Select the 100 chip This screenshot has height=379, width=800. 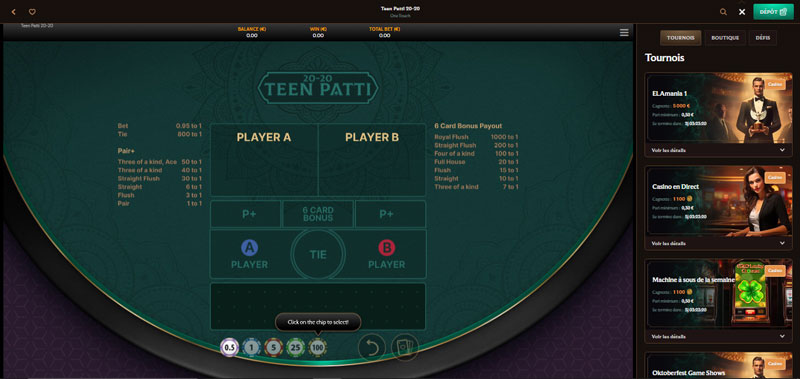coord(317,347)
